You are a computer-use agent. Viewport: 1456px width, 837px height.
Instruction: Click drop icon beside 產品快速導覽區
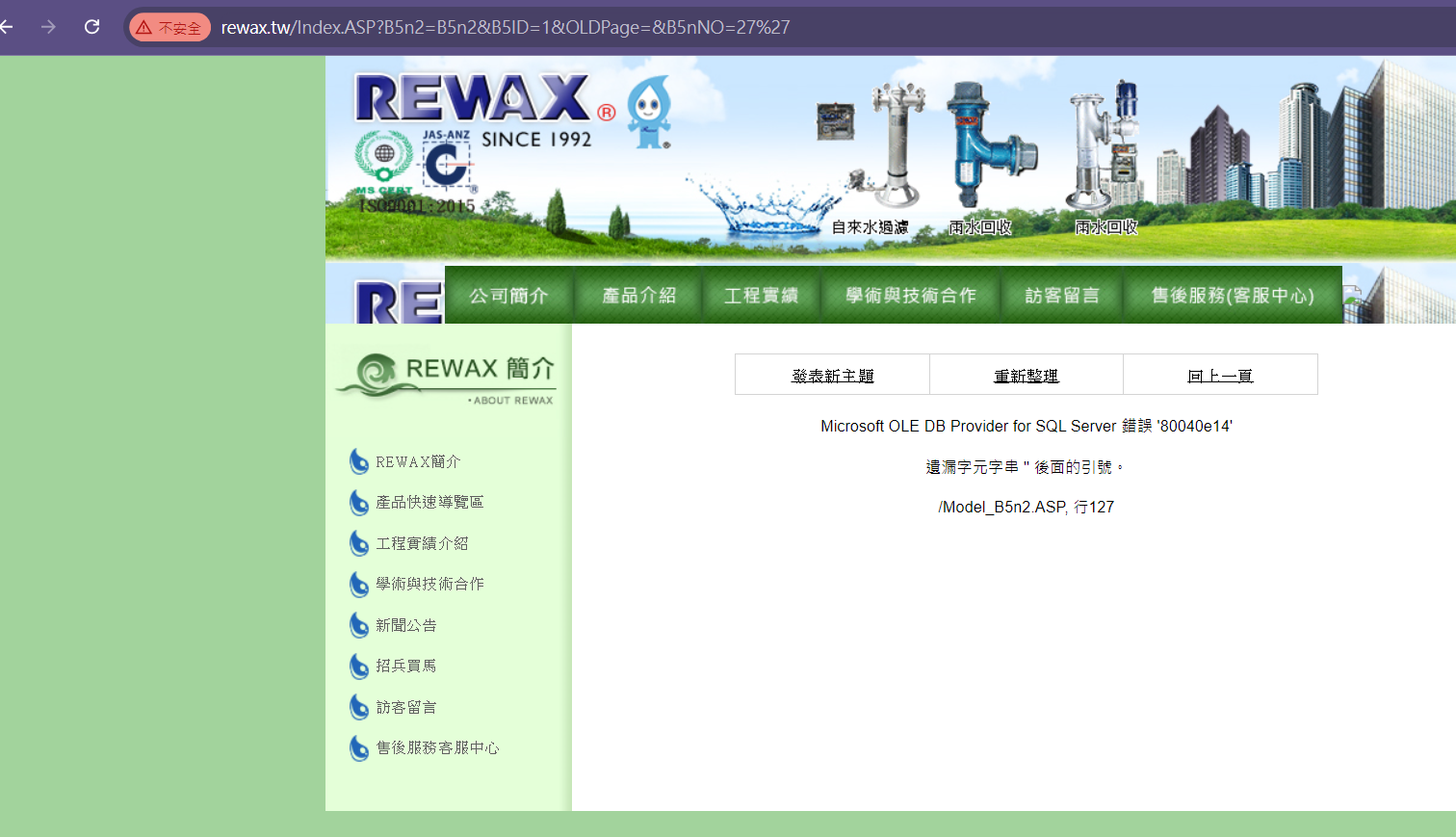click(359, 503)
